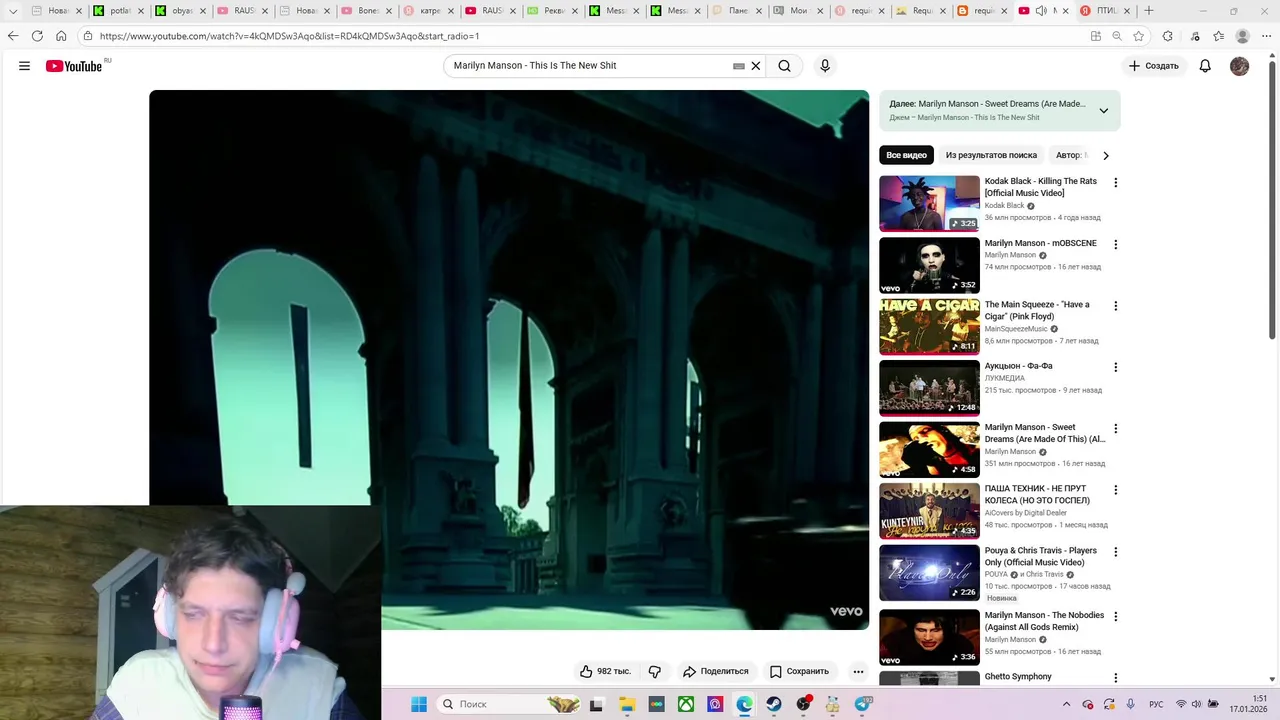This screenshot has height=720, width=1280.
Task: Open options menu for Pouya Players Only video
Action: [x=1116, y=552]
